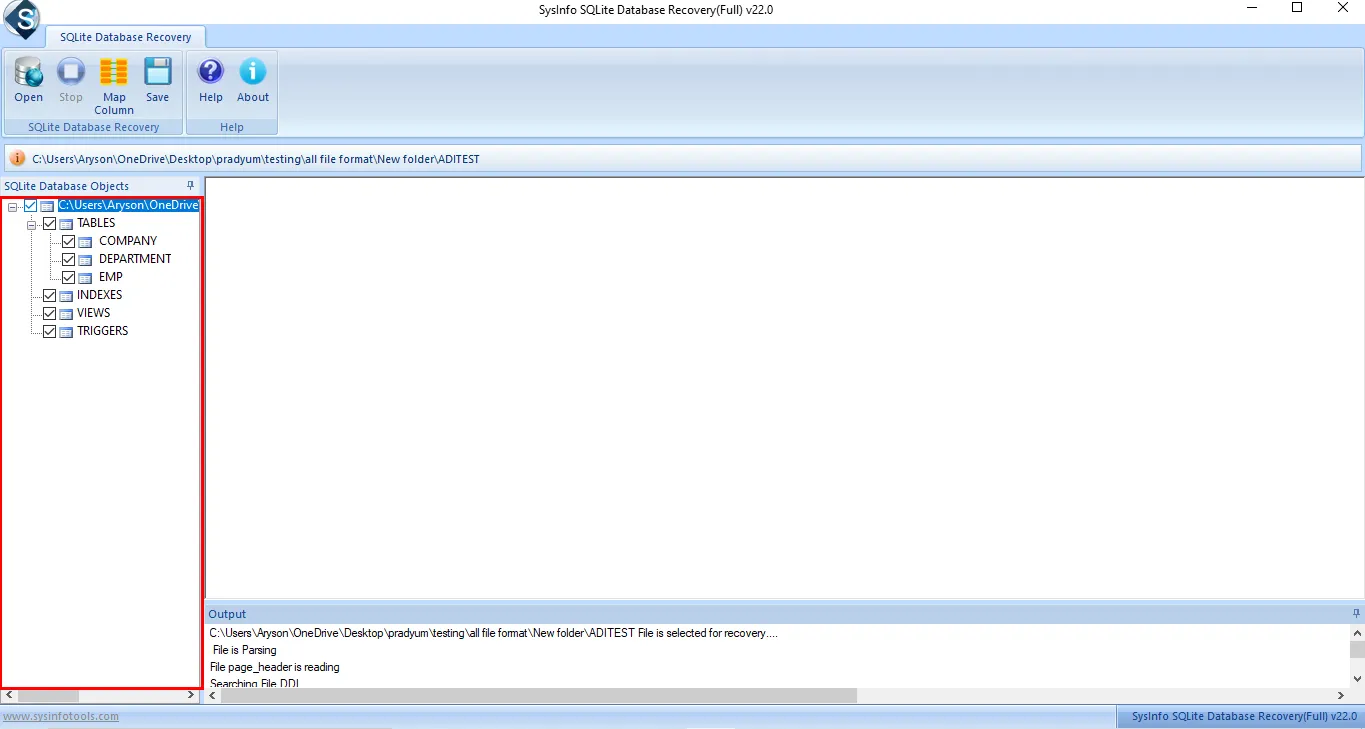The image size is (1365, 729).
Task: Click the Stop toolbar button
Action: 71,80
